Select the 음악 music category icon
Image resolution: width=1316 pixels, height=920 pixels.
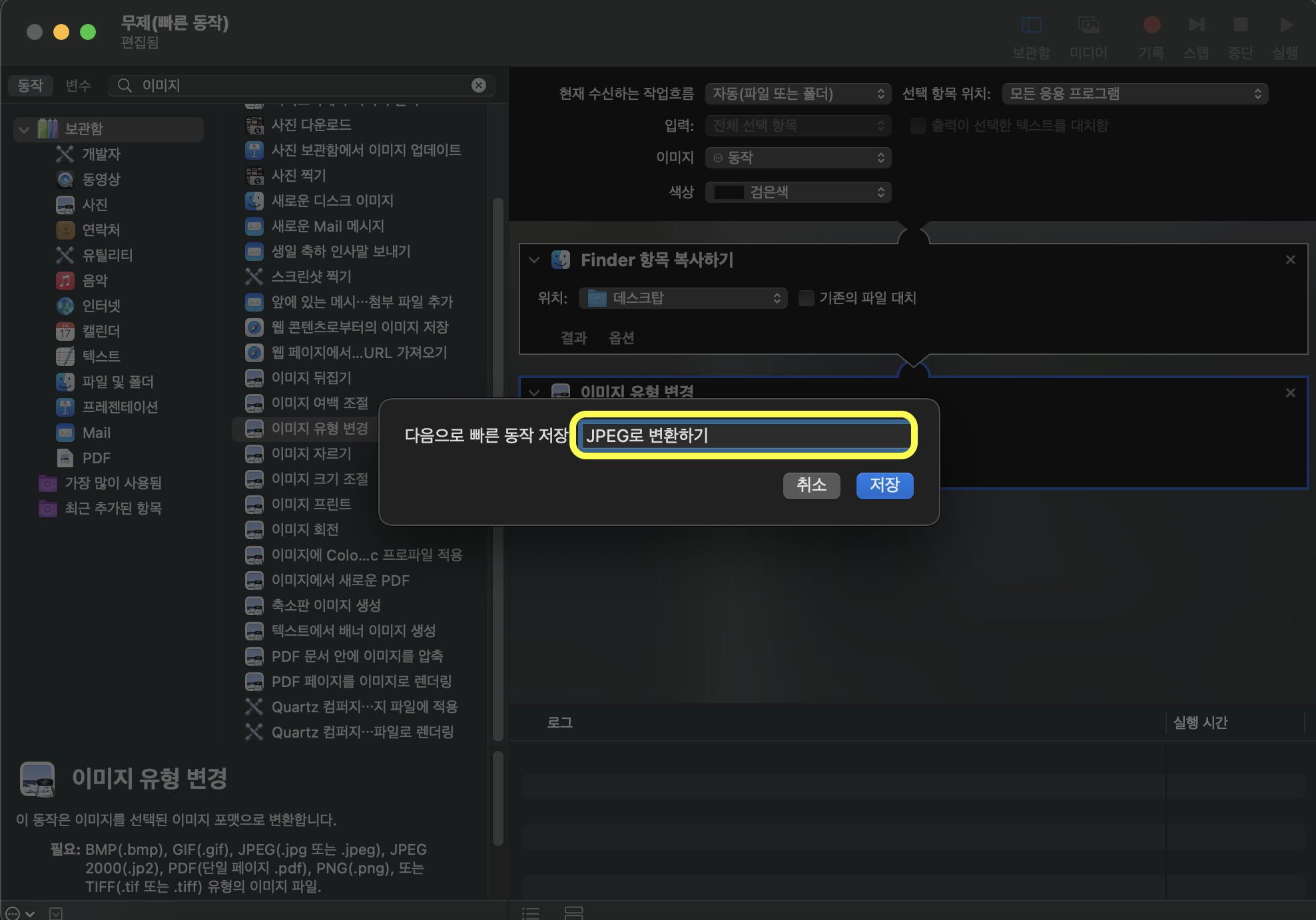(x=65, y=280)
